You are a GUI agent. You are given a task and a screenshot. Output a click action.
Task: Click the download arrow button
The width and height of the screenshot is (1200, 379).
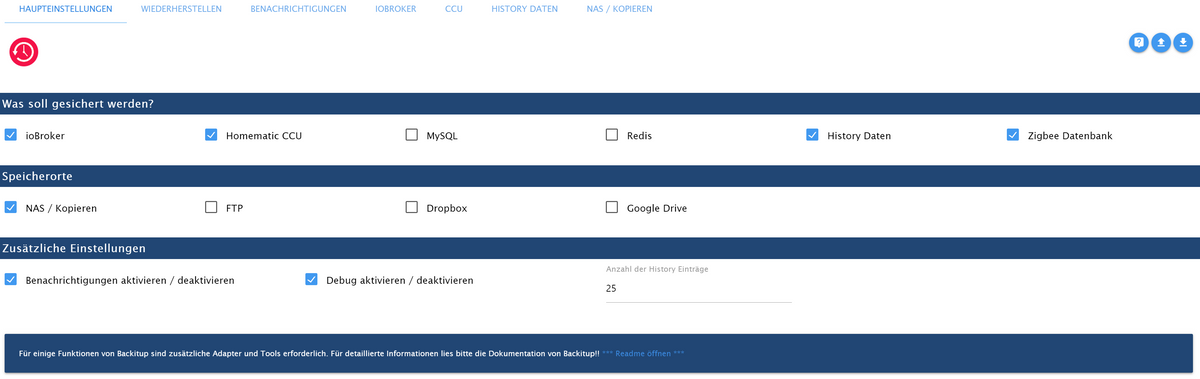coord(1183,42)
